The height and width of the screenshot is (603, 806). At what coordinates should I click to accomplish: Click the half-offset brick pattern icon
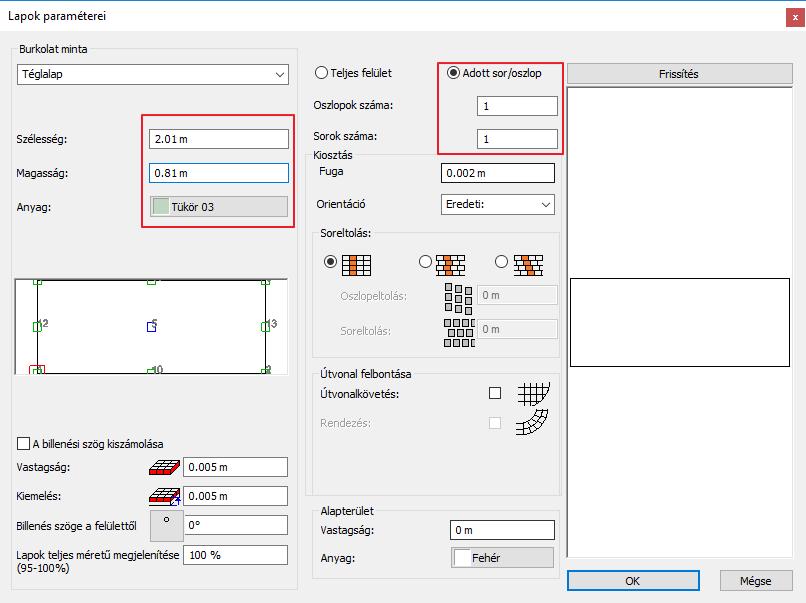click(x=451, y=265)
